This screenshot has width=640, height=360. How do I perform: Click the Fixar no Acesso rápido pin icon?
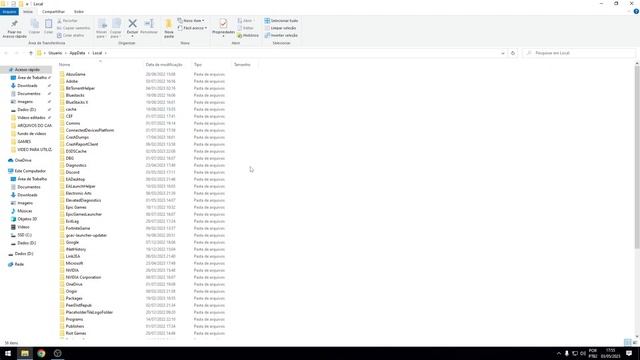click(x=14, y=24)
